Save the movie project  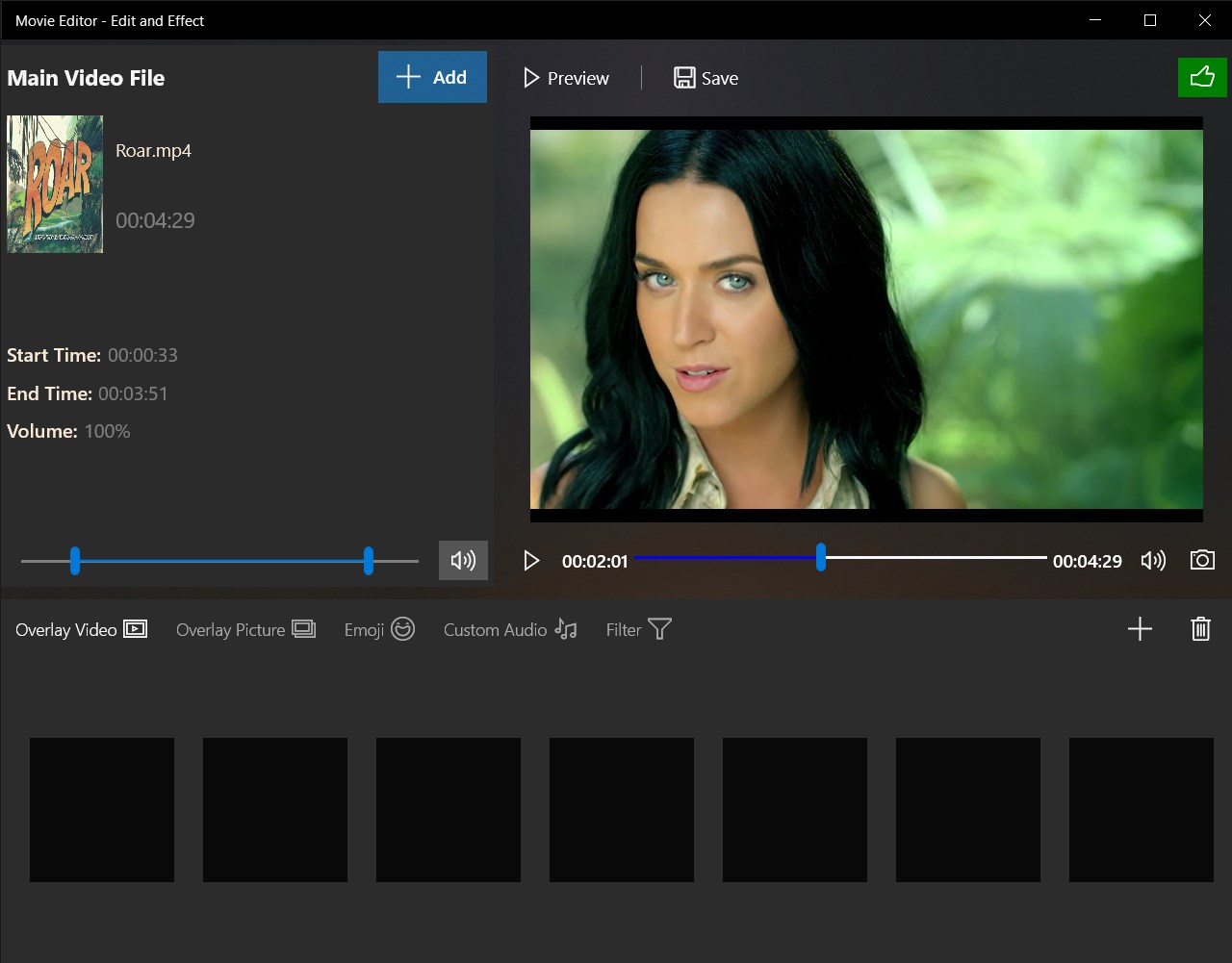pyautogui.click(x=706, y=78)
